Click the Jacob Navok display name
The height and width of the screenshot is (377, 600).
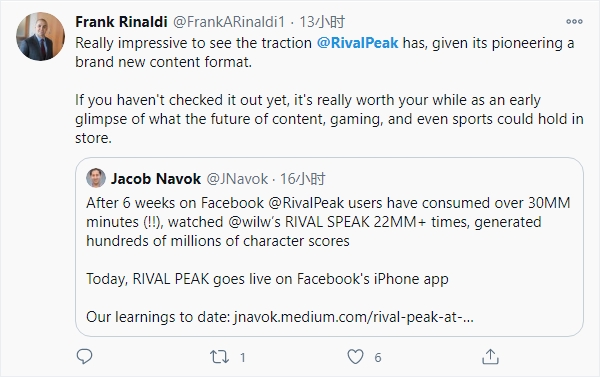point(156,179)
